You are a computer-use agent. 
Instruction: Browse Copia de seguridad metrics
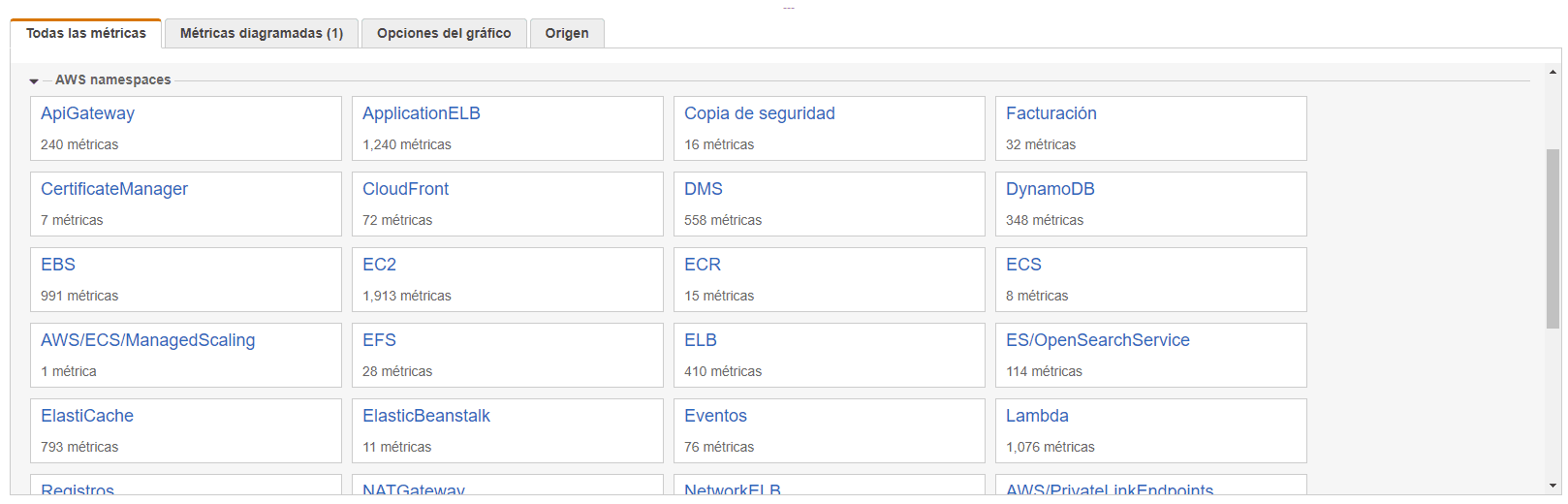click(760, 113)
